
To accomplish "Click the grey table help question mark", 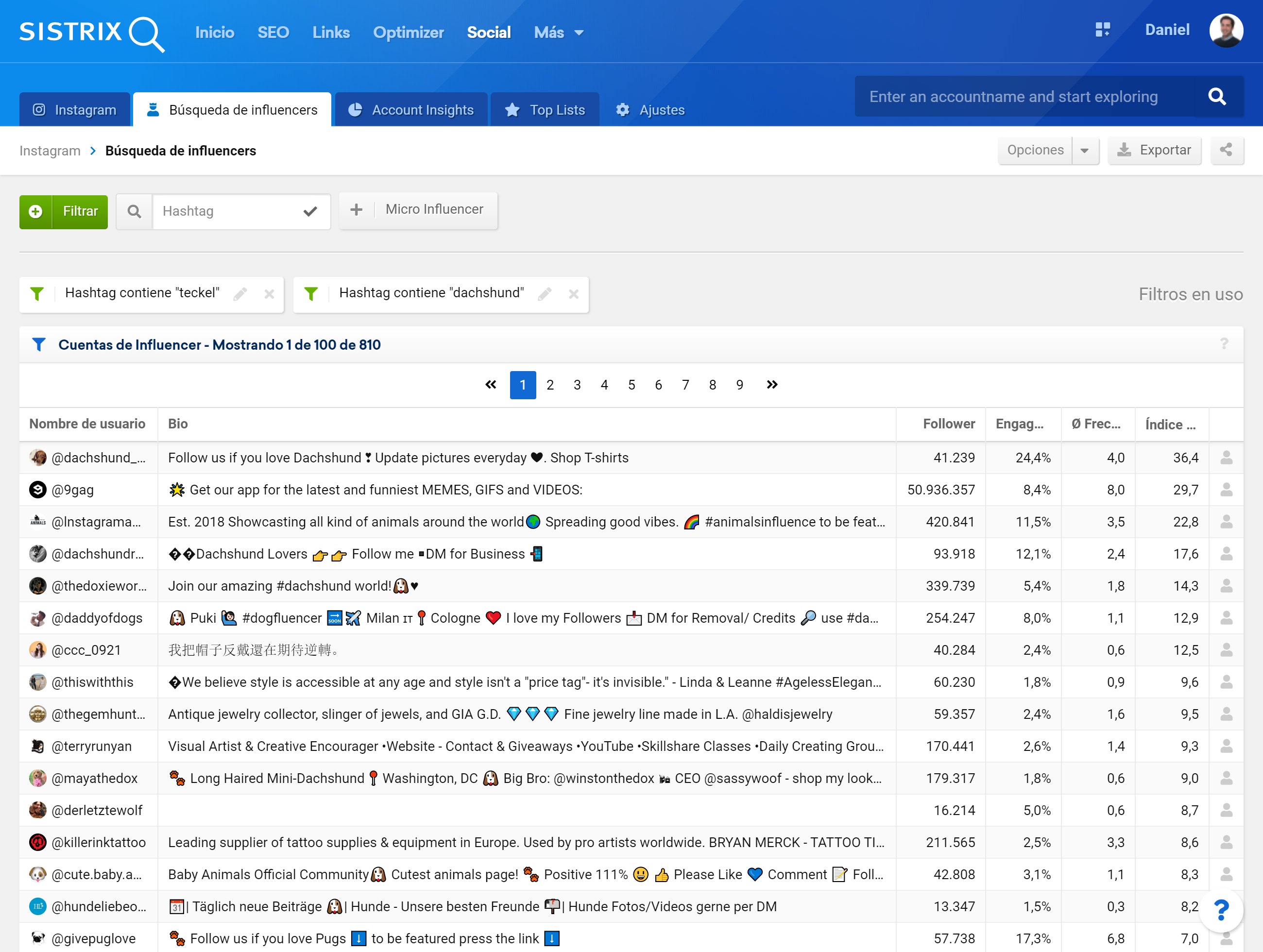I will (x=1224, y=343).
